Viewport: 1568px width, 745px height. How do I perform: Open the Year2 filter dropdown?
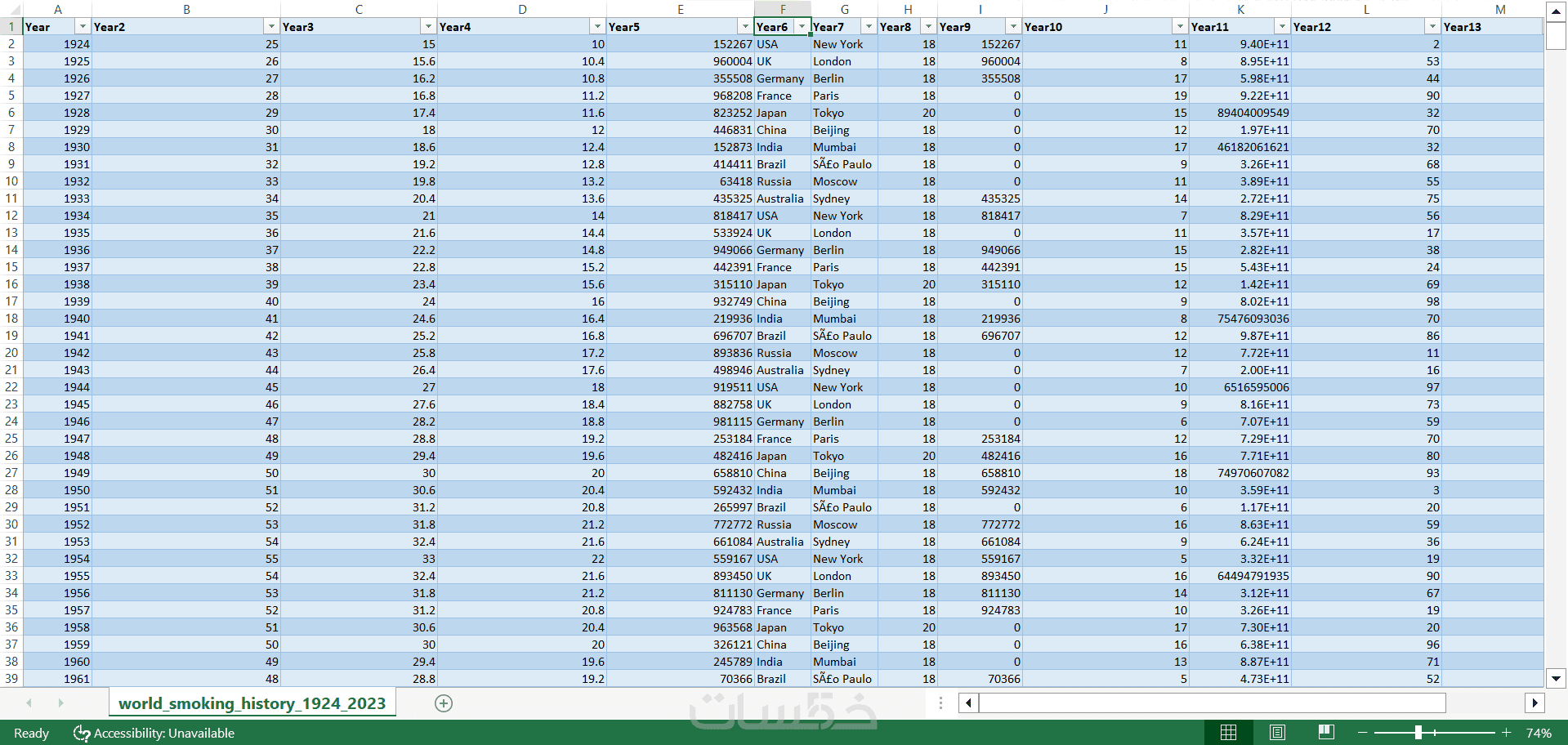point(271,27)
